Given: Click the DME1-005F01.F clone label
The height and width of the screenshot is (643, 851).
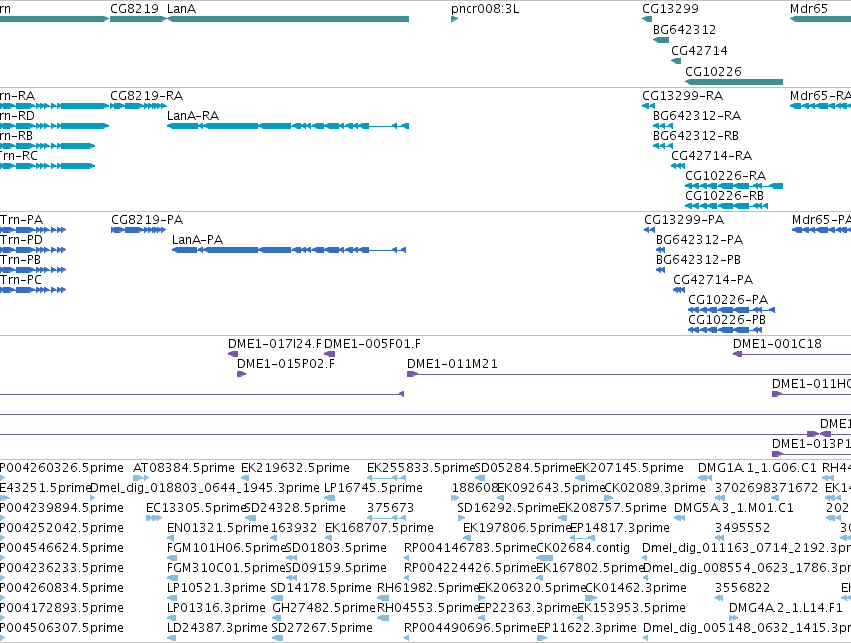Looking at the screenshot, I should 372,344.
